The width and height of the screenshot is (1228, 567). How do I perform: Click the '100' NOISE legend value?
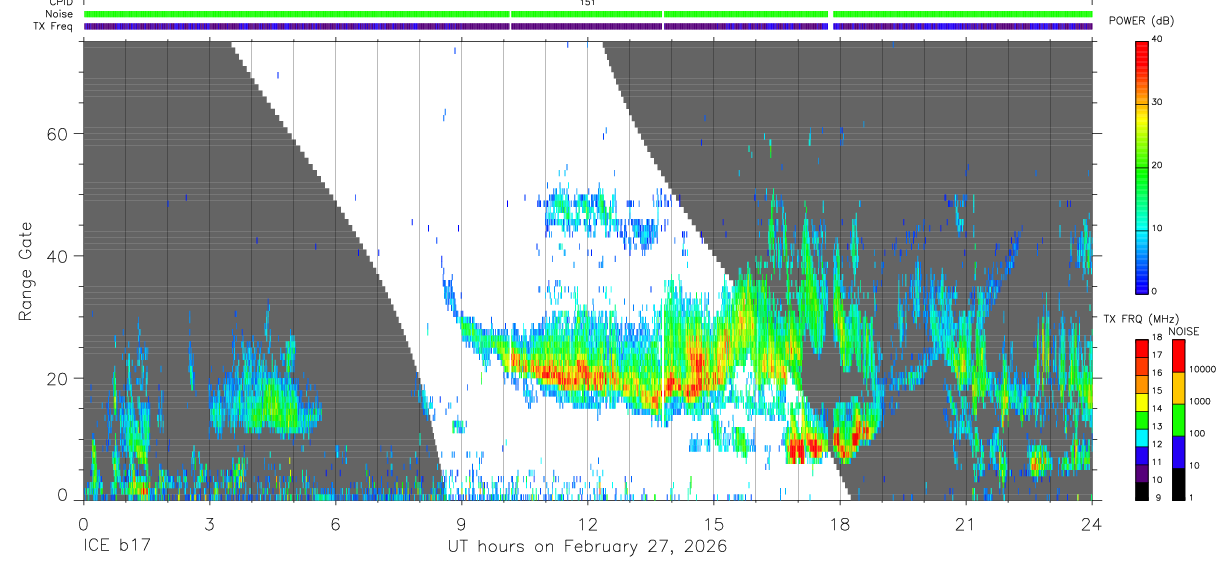[1197, 433]
